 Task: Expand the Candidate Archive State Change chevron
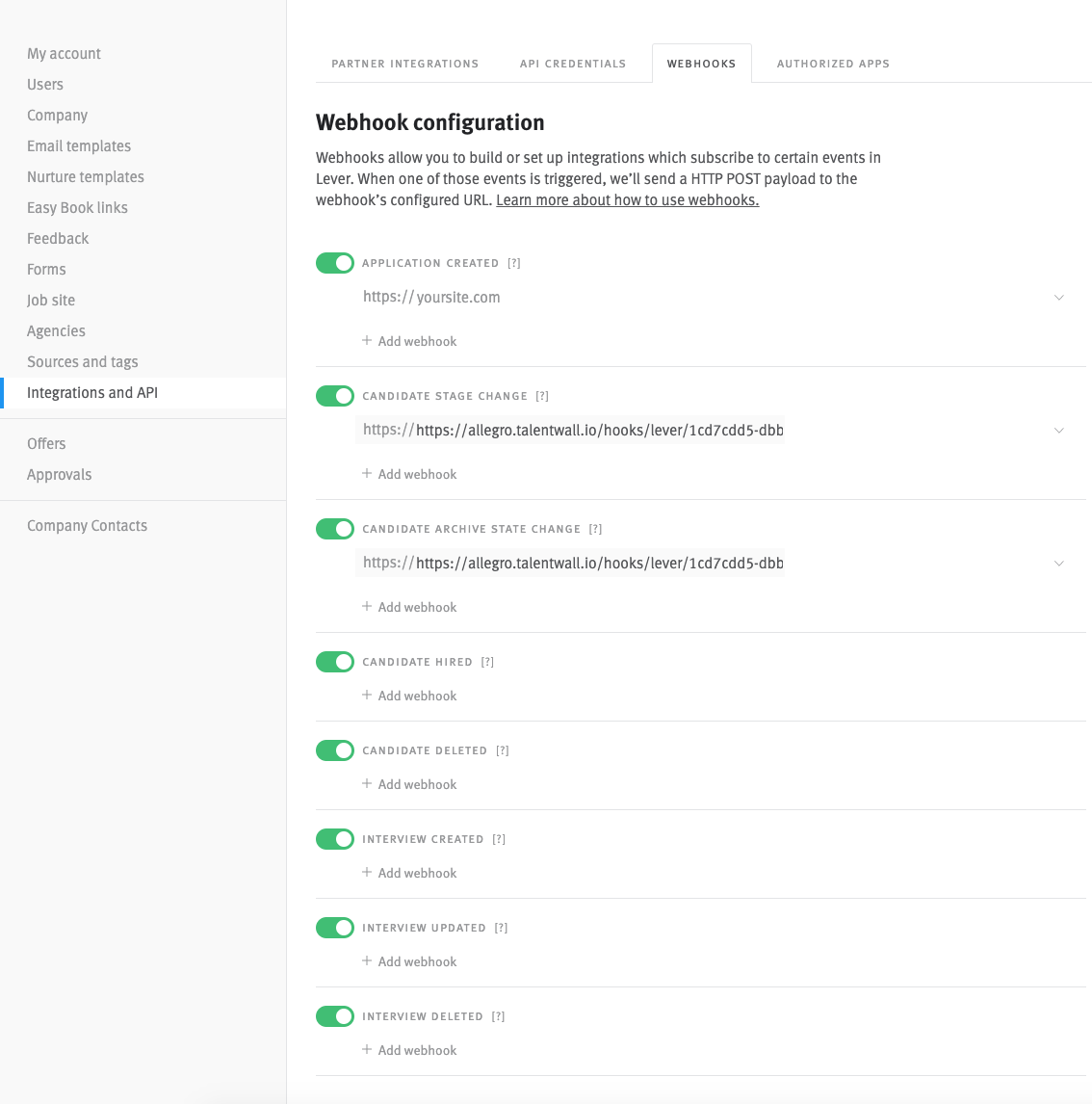pos(1058,564)
